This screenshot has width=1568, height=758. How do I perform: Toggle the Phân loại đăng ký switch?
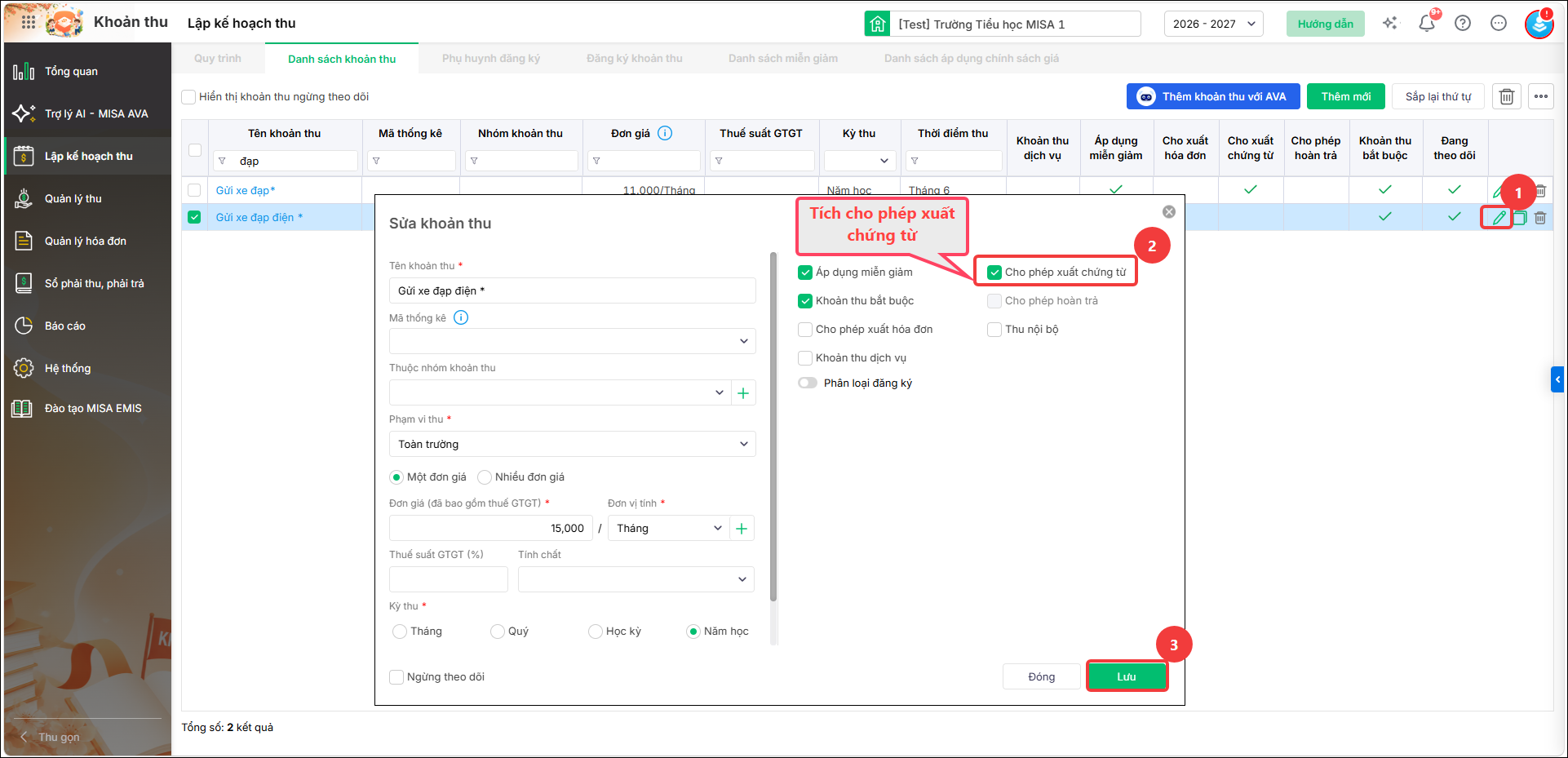(808, 383)
